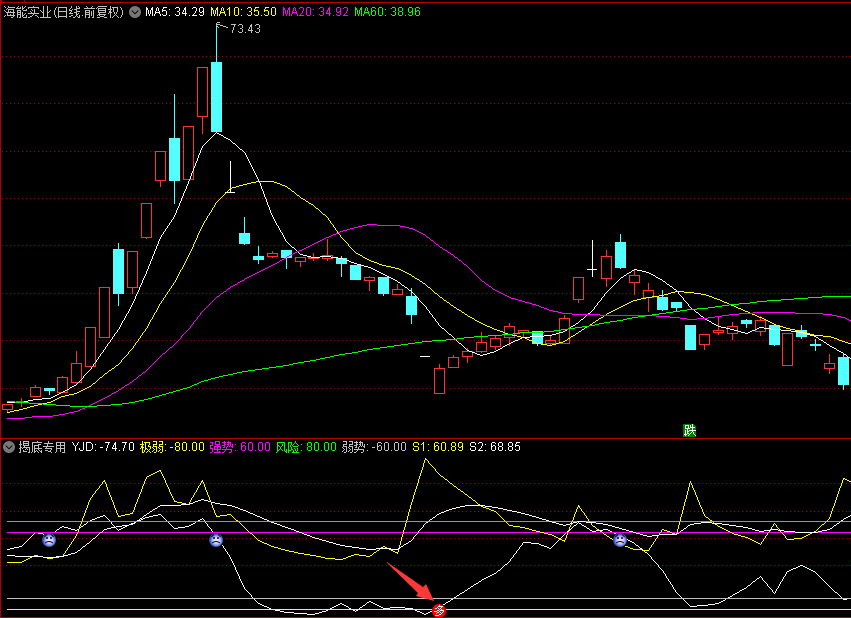Select the sad face marker below price peak
The width and height of the screenshot is (851, 618).
pyautogui.click(x=216, y=540)
